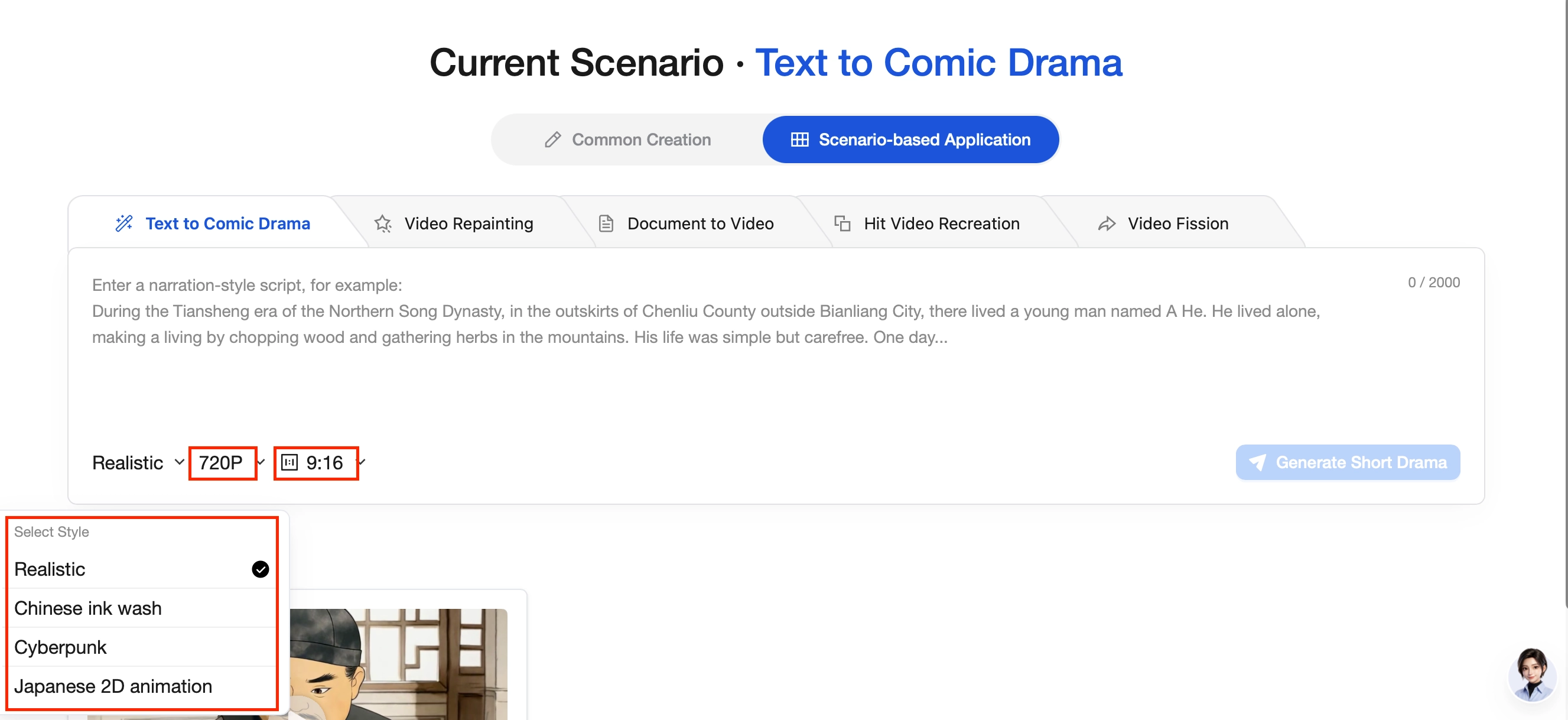Image resolution: width=1568 pixels, height=720 pixels.
Task: Go to the Video Fission tab
Action: [x=1163, y=223]
